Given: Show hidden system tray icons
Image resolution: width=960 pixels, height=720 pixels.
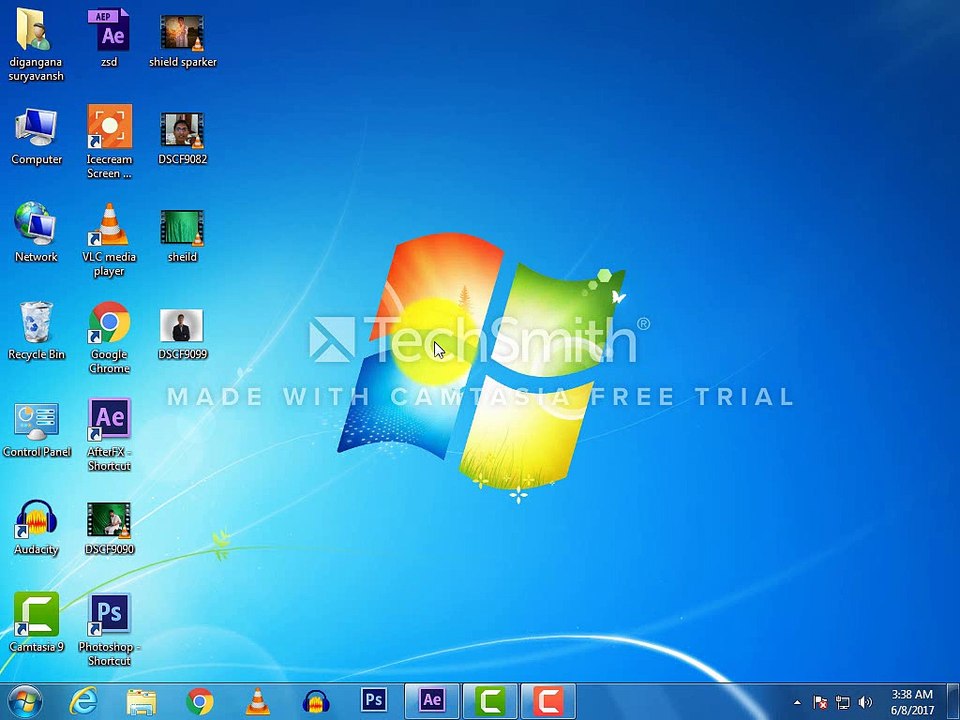Looking at the screenshot, I should pyautogui.click(x=797, y=702).
